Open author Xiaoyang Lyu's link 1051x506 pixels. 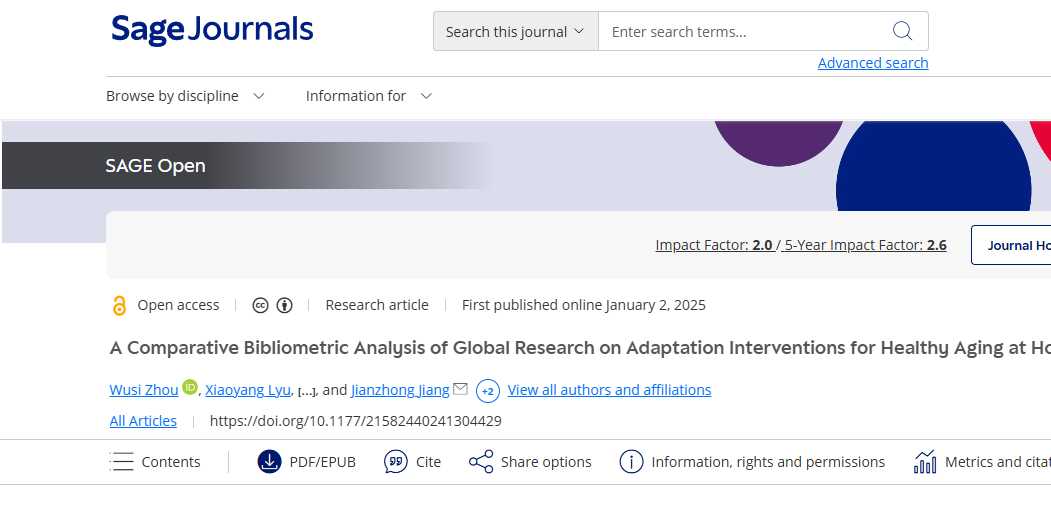247,390
